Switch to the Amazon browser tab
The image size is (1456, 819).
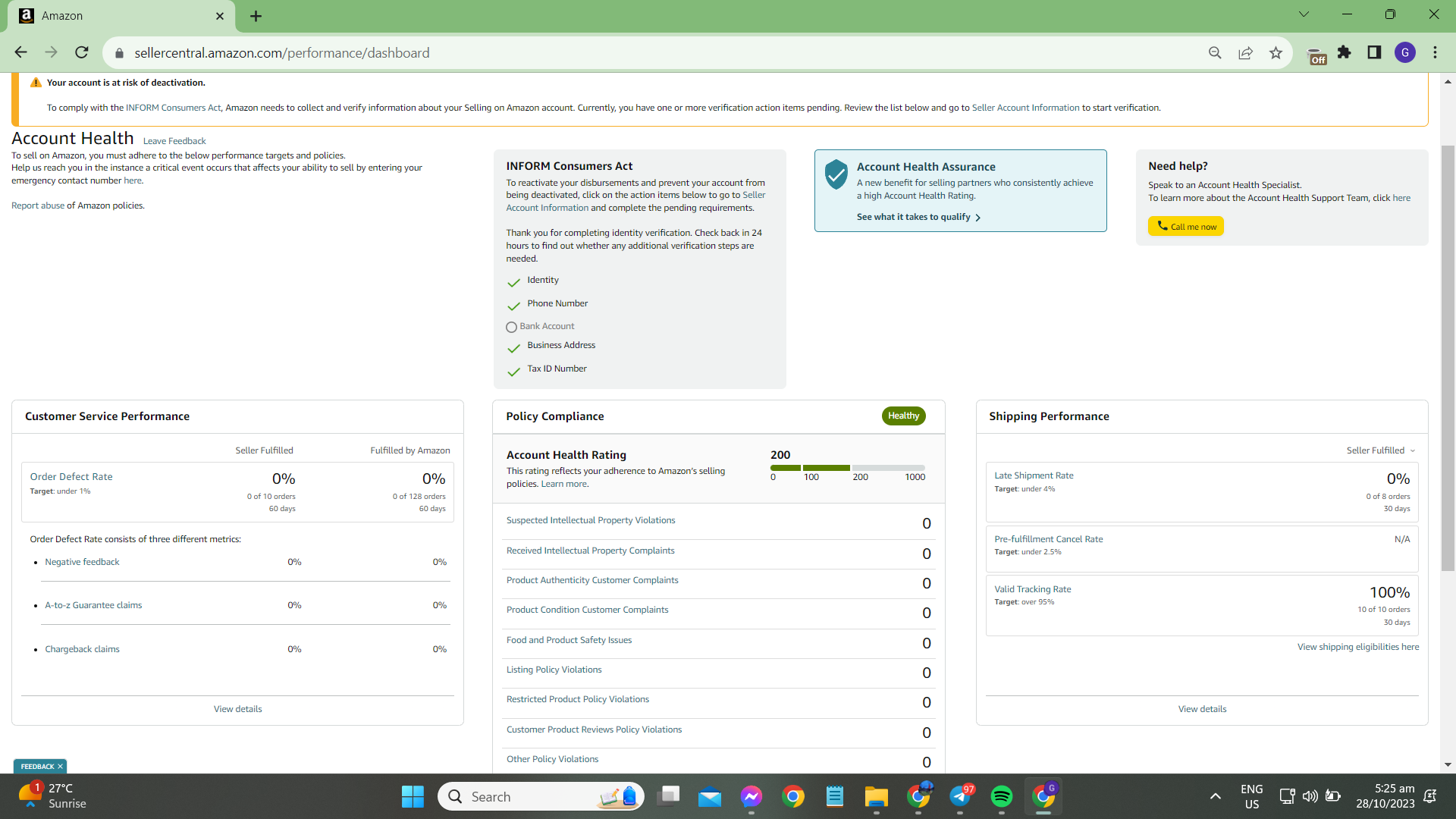pyautogui.click(x=121, y=16)
